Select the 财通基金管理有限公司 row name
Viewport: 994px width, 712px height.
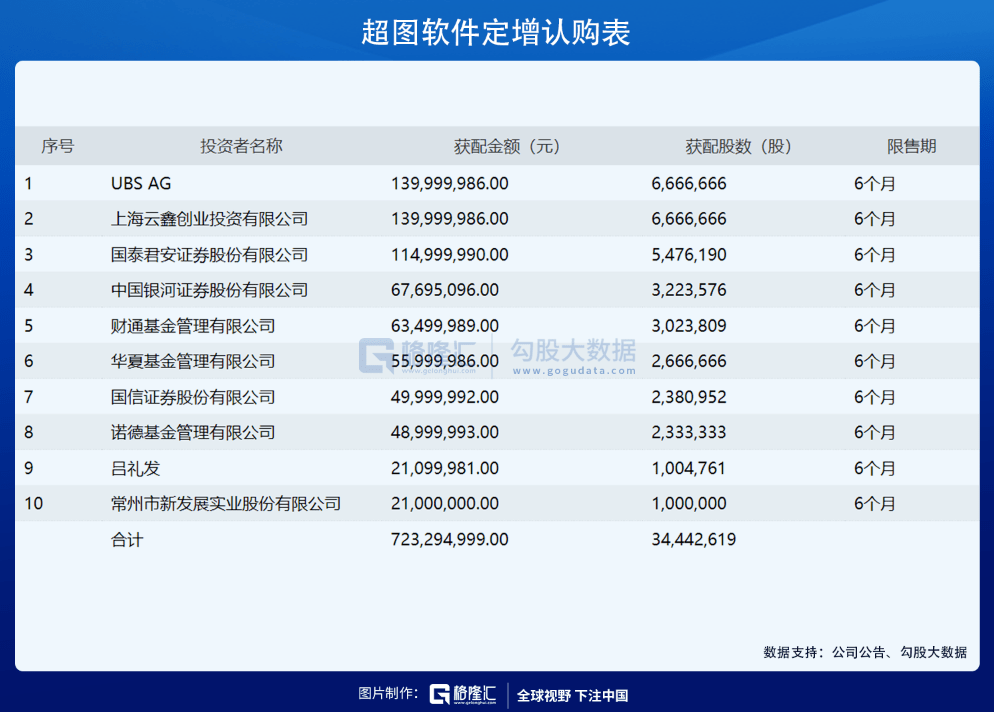[193, 326]
